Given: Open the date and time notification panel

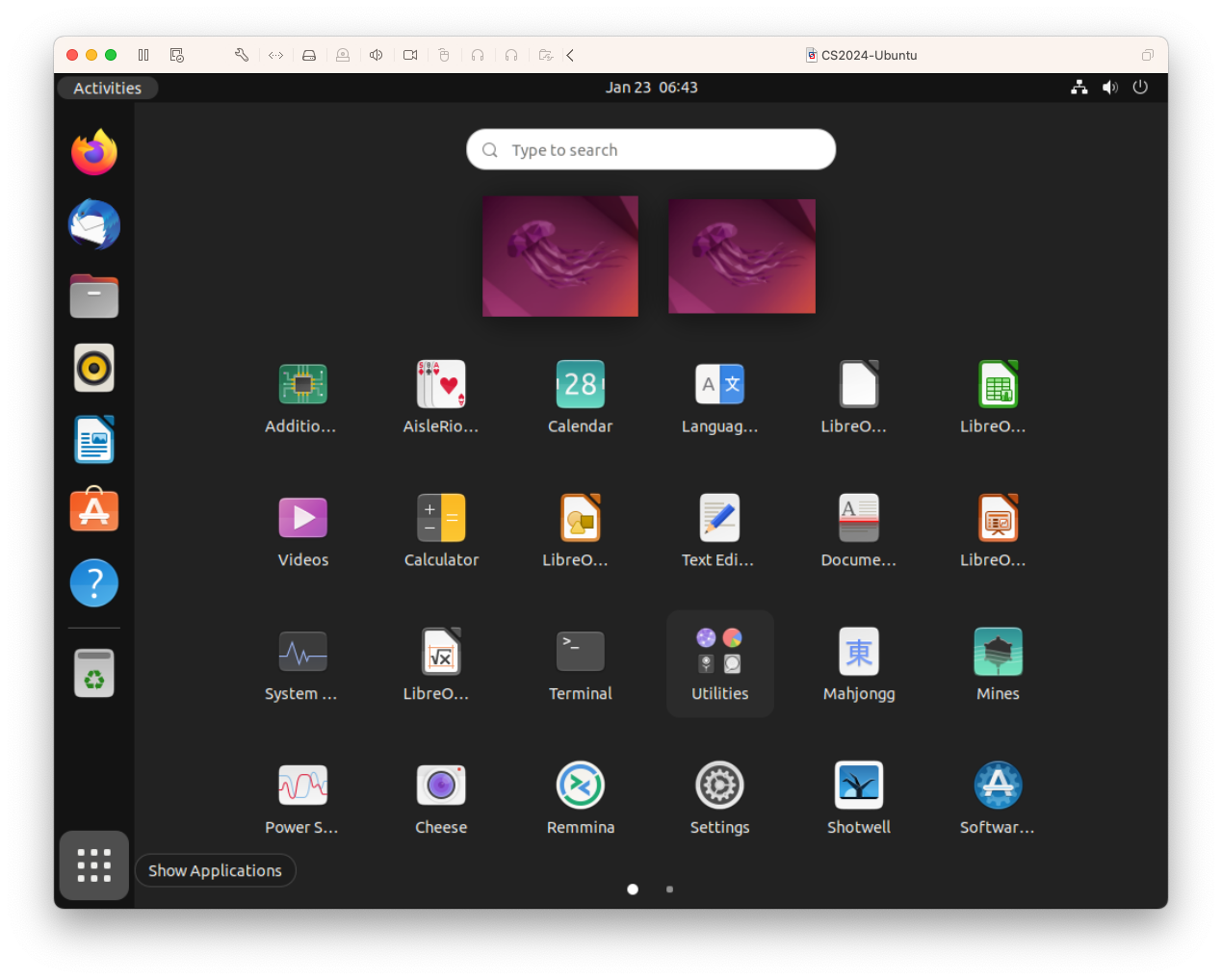Looking at the screenshot, I should (651, 88).
